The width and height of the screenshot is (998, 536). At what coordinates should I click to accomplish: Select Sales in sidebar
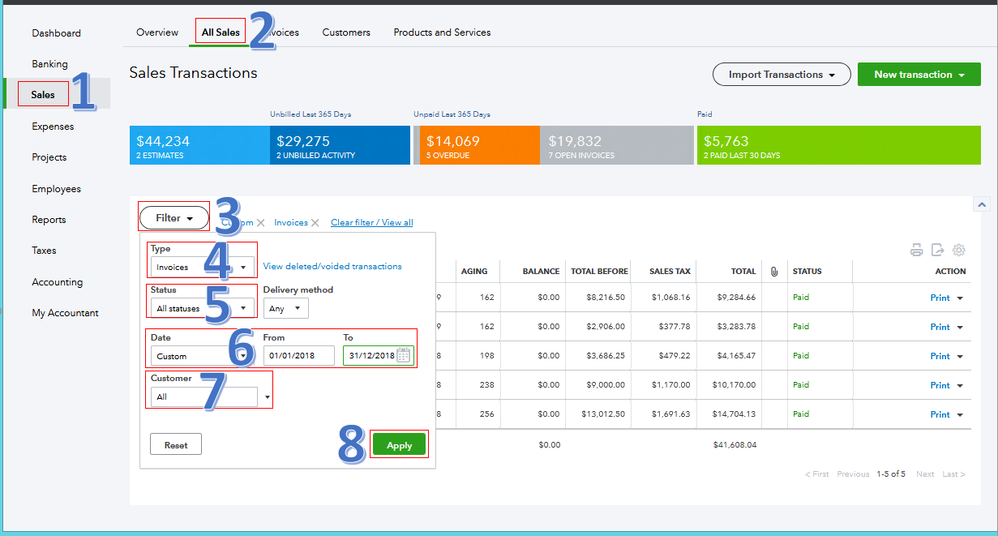point(43,94)
